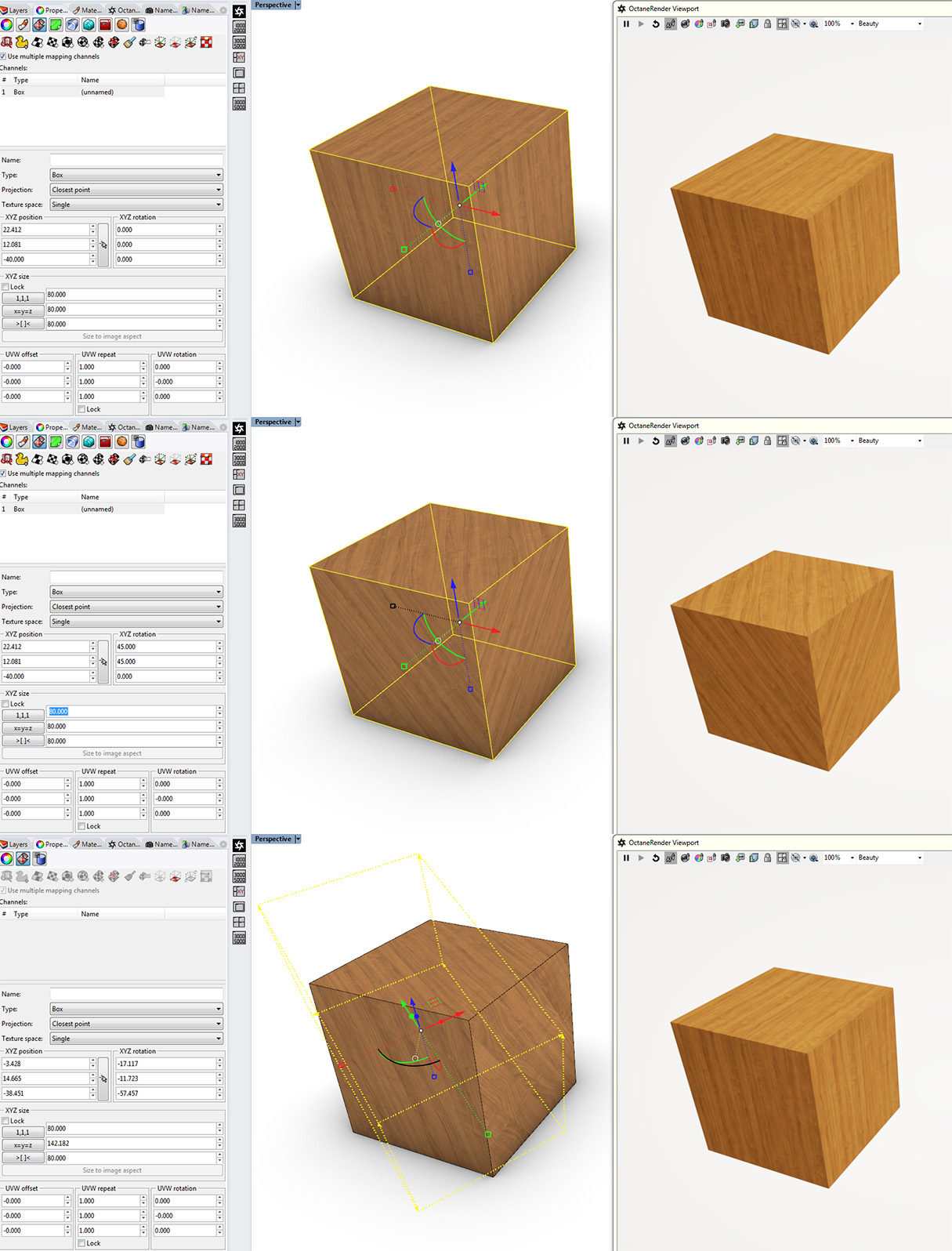Click the paintbrush match mapping icon in top panel
Viewport: 952px width, 1251px height.
pos(129,42)
